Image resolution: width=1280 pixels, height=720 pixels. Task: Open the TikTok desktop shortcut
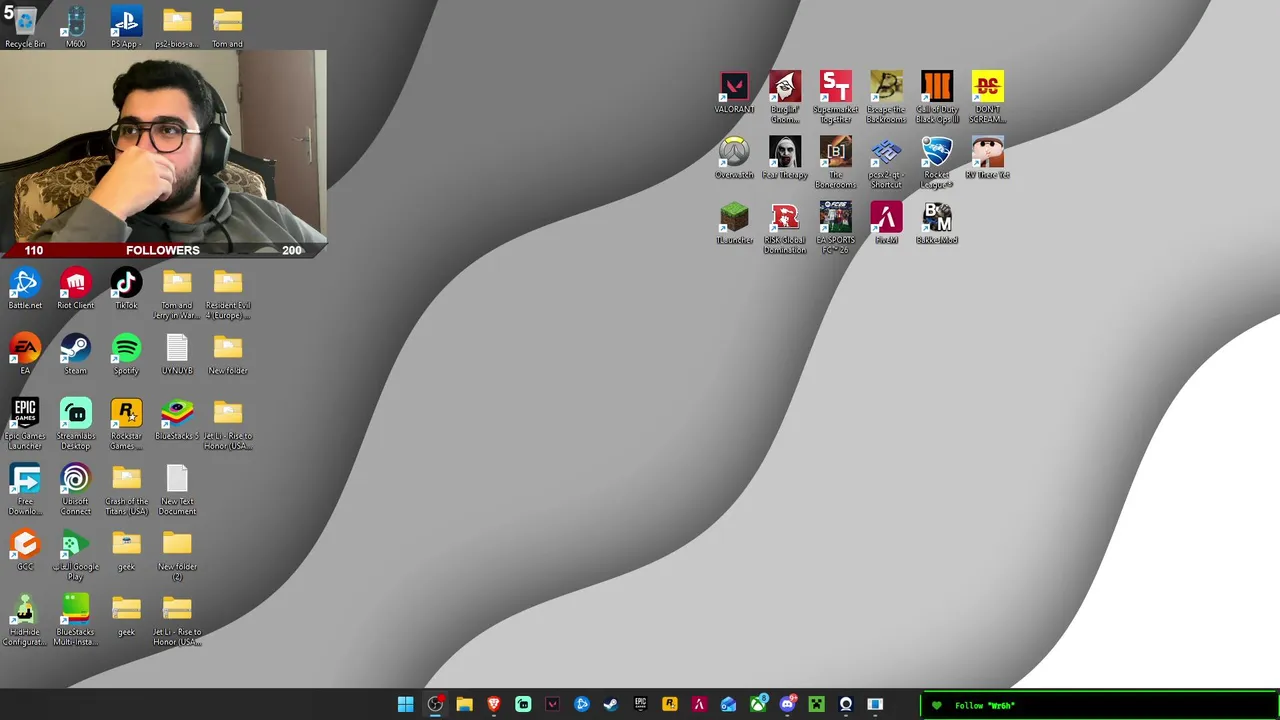tap(126, 289)
